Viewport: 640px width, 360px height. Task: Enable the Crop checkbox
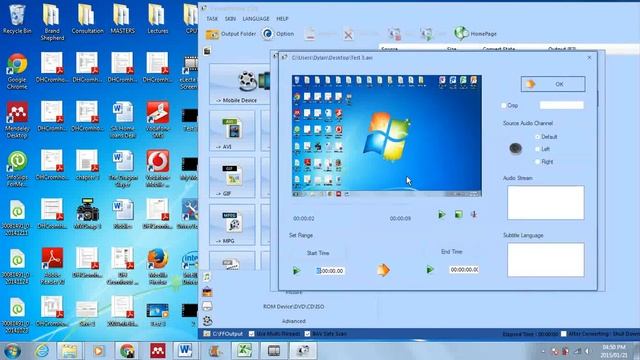point(504,105)
